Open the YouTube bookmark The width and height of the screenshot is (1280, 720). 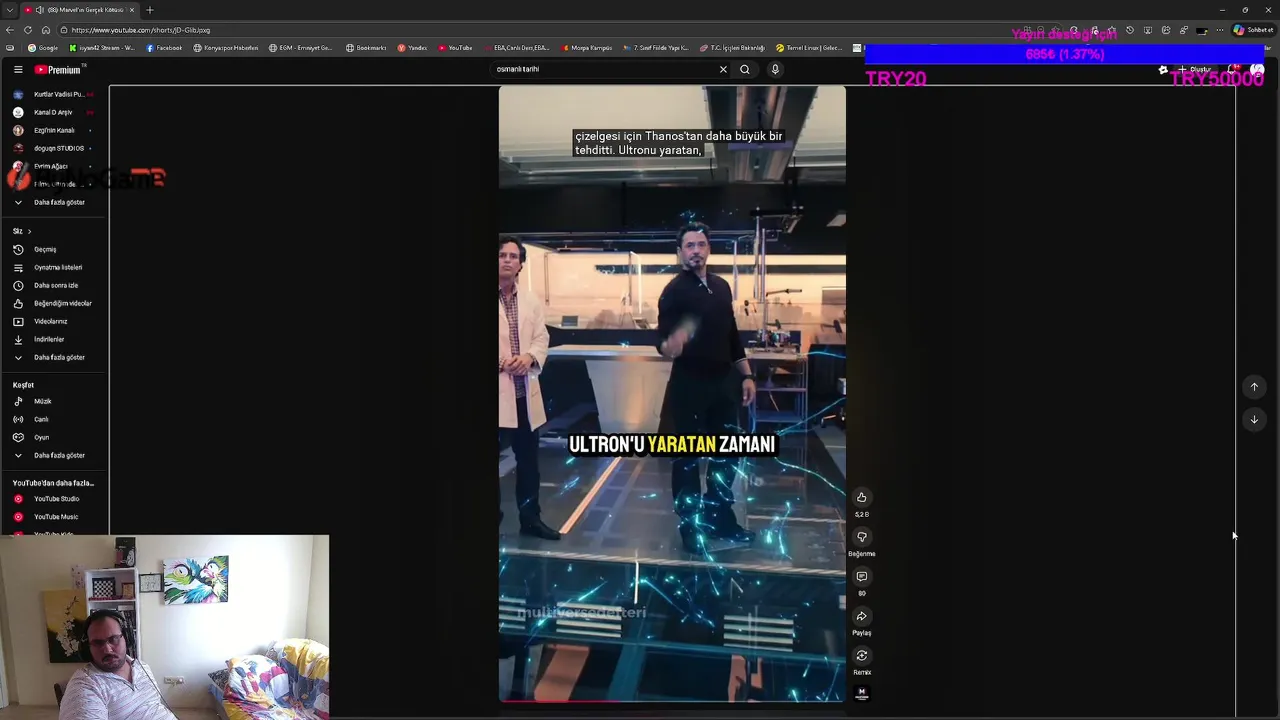pos(455,48)
